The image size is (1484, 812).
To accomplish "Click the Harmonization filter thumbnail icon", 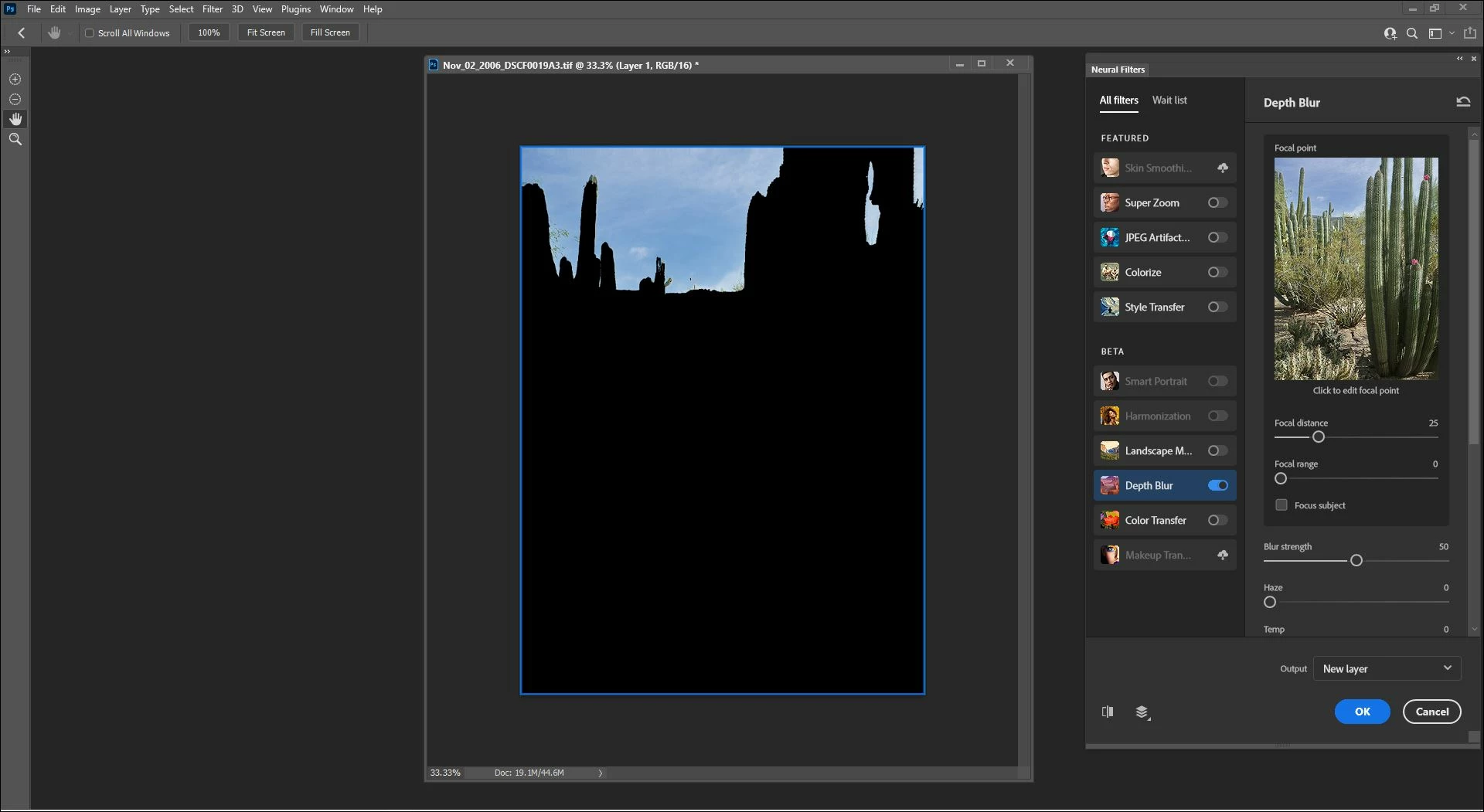I will [x=1110, y=416].
